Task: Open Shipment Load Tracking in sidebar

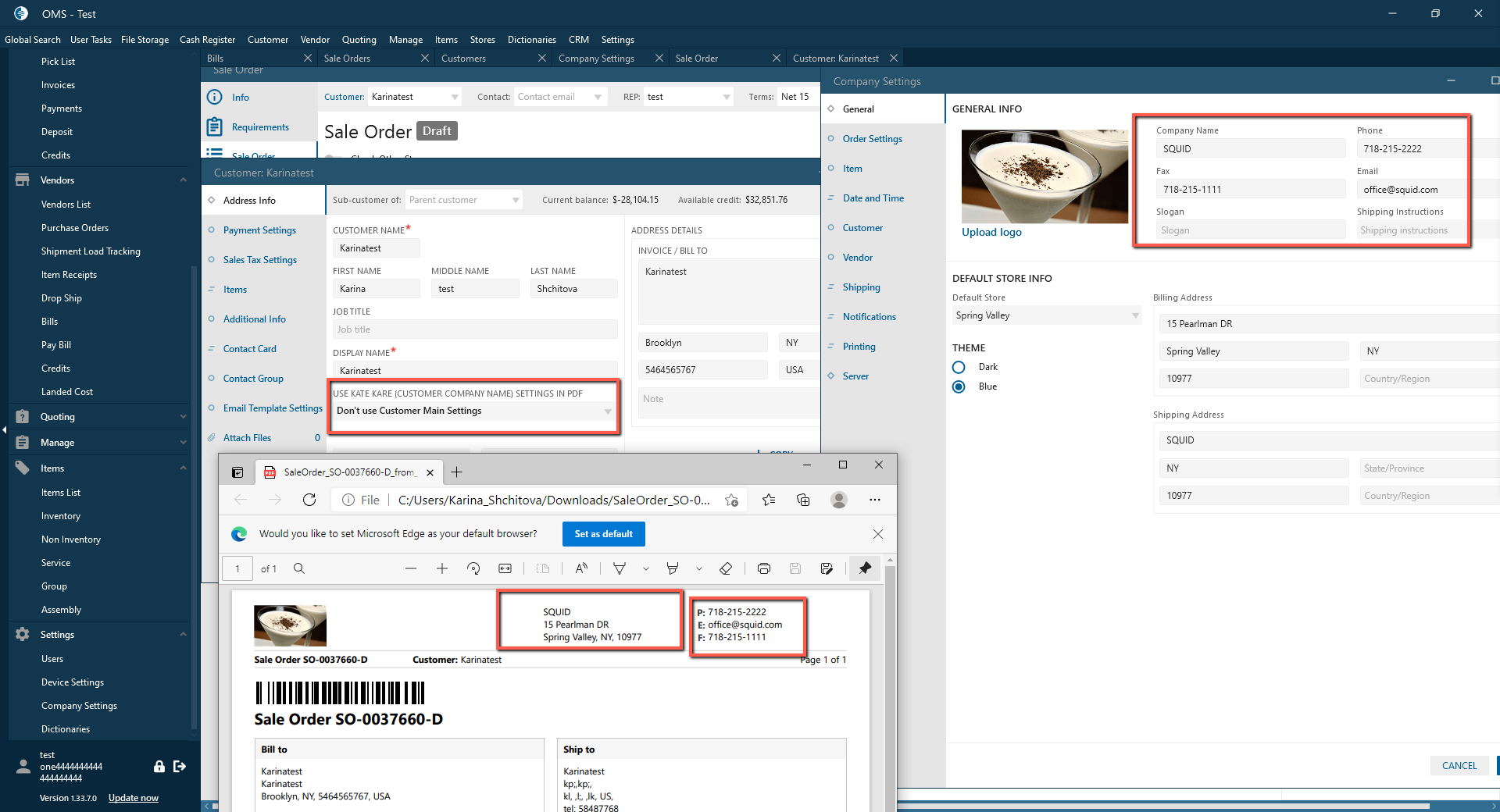Action: (91, 251)
